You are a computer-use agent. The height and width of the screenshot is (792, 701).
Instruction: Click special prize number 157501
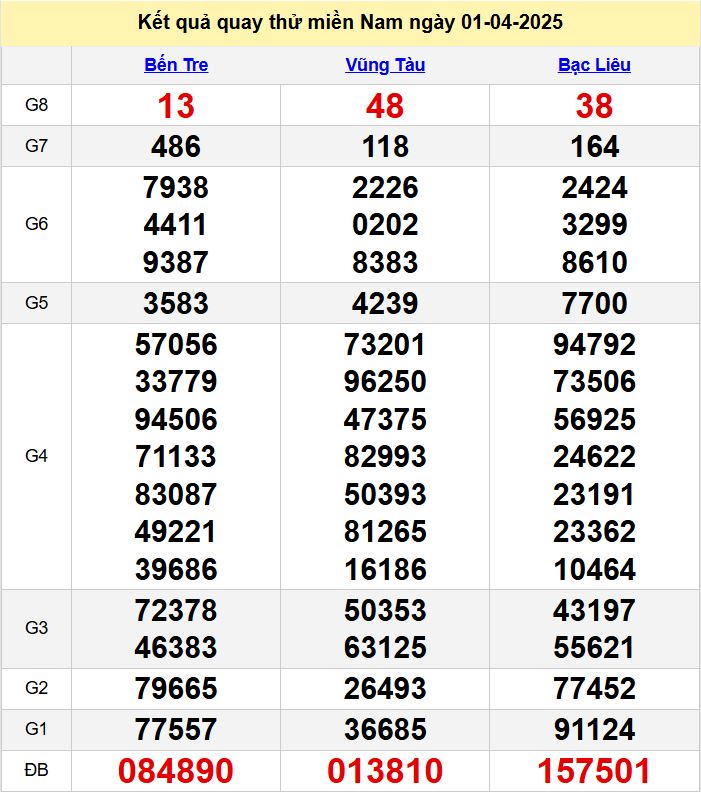[594, 771]
